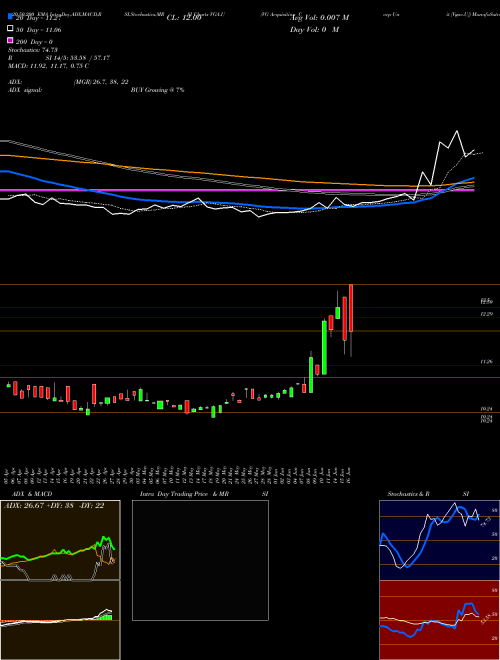
Task: Click the 'ADX: 26.67 +DY: 38 -DY: 22' header
Action: [x=53, y=506]
